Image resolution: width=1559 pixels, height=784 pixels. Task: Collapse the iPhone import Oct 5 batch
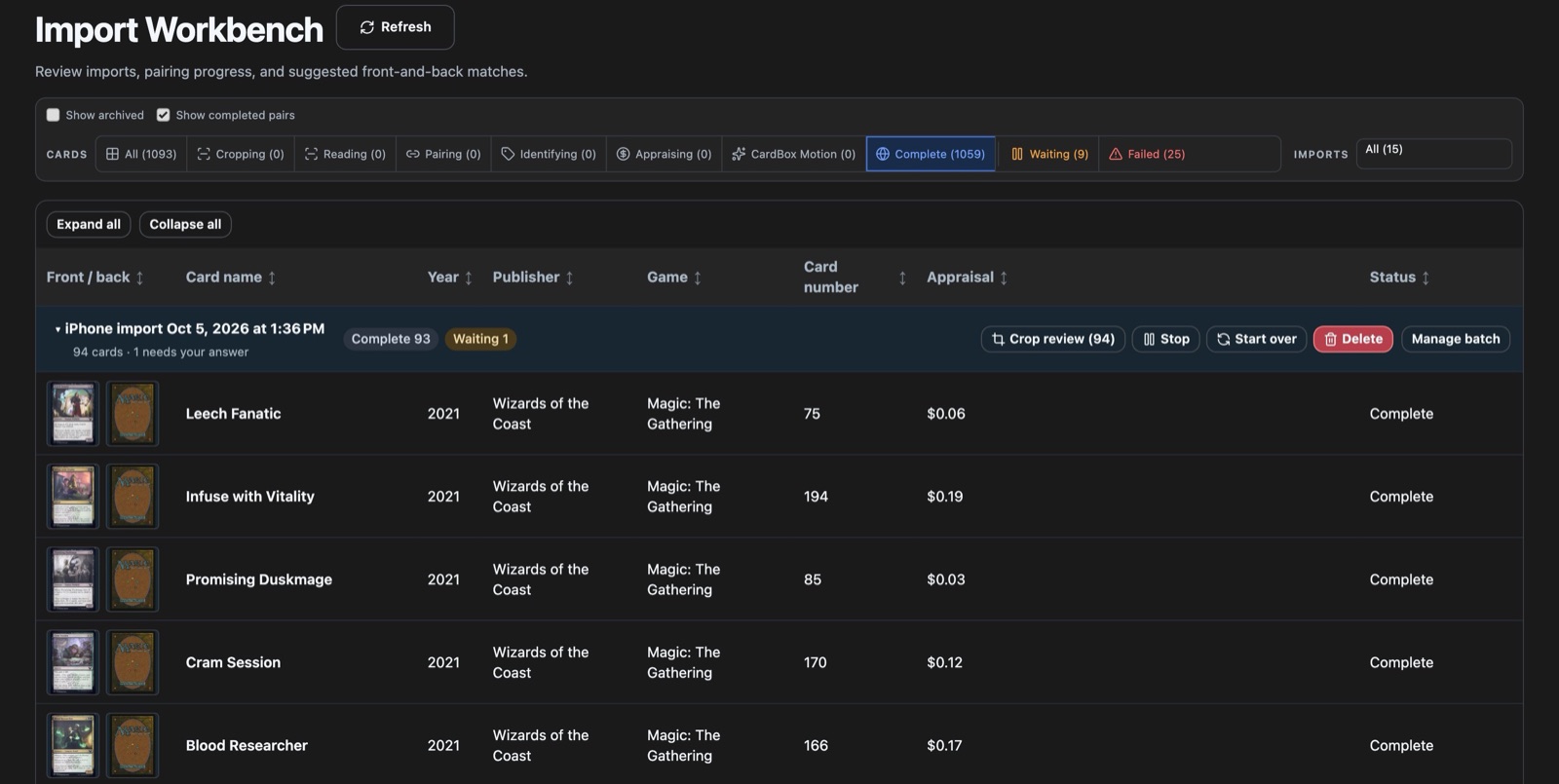click(x=57, y=329)
